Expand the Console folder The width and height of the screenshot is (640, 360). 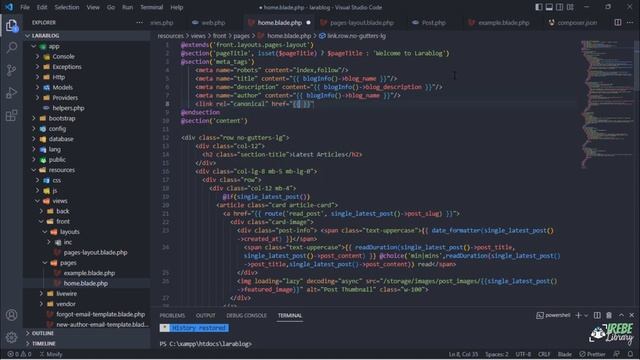pyautogui.click(x=87, y=56)
